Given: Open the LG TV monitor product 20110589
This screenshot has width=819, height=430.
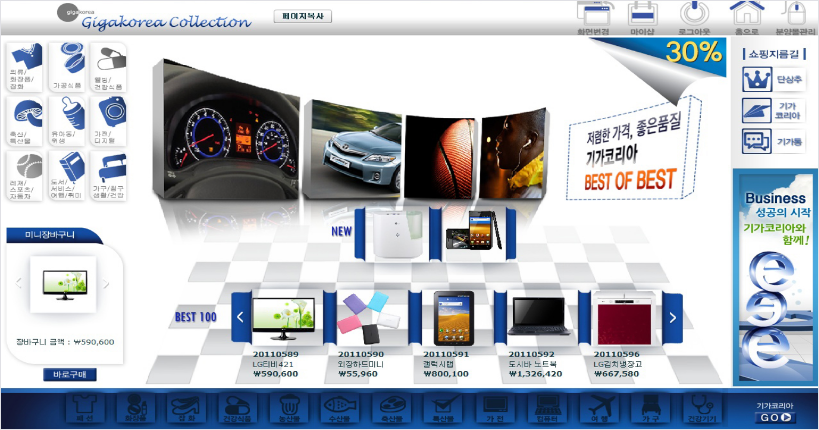Looking at the screenshot, I should (284, 318).
